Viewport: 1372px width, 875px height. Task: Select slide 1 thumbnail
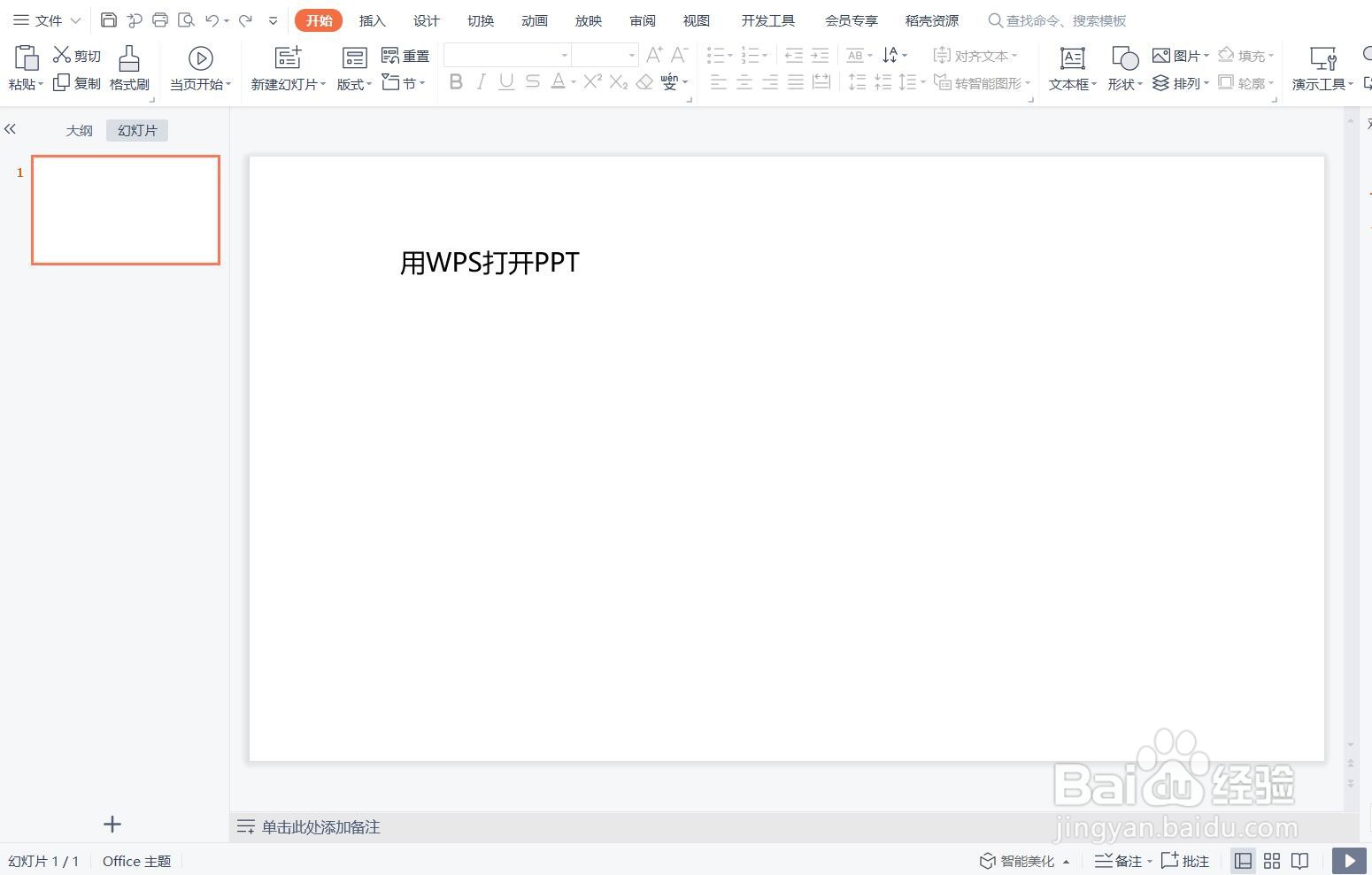(x=126, y=210)
